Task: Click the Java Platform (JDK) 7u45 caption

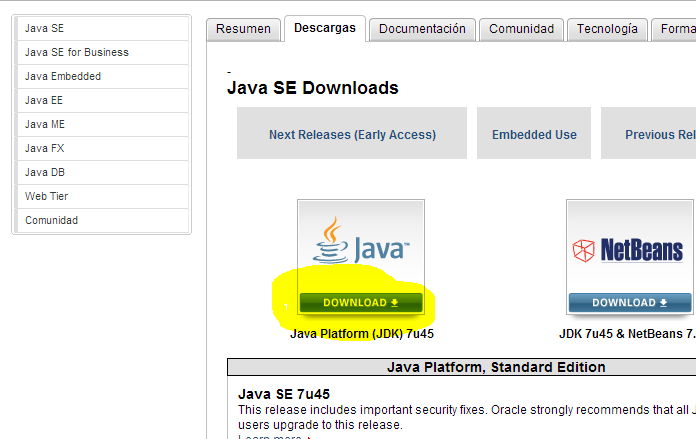Action: pyautogui.click(x=362, y=334)
